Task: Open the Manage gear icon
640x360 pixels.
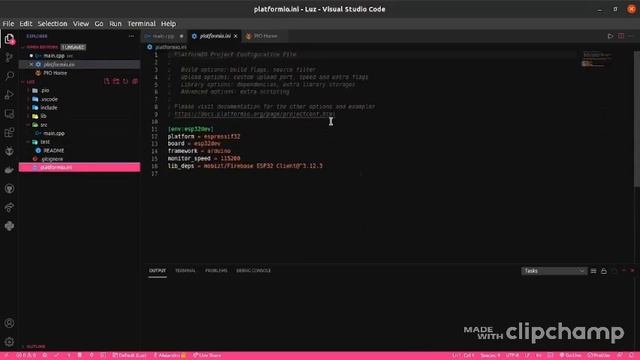Action: pyautogui.click(x=9, y=342)
